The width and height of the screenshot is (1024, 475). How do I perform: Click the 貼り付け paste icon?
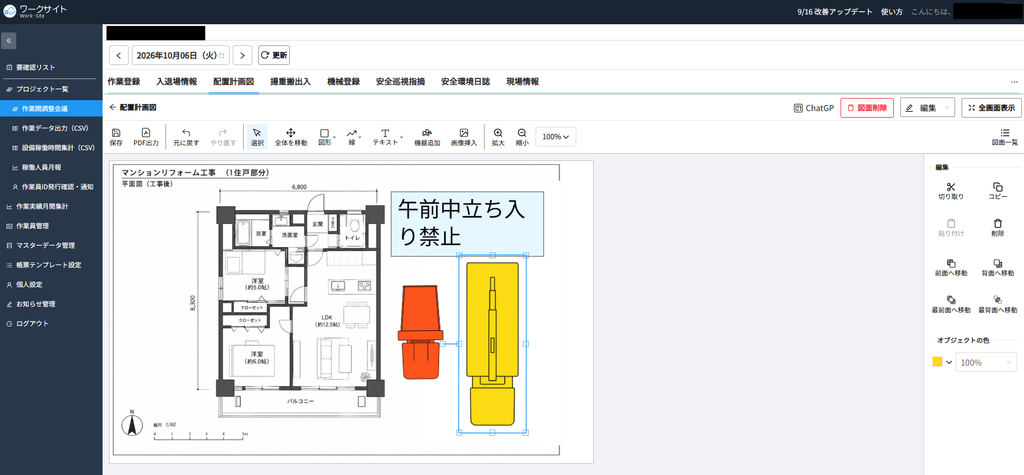(951, 227)
